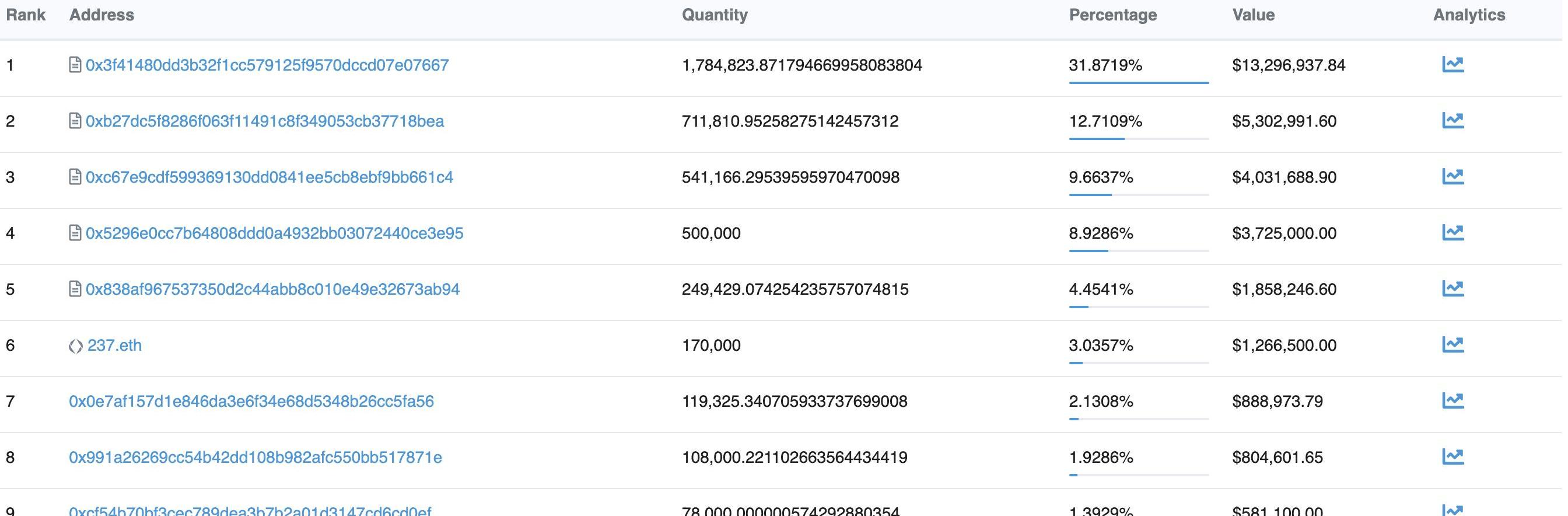
Task: Click contract icon beside address 0x3f41480d
Action: (75, 65)
